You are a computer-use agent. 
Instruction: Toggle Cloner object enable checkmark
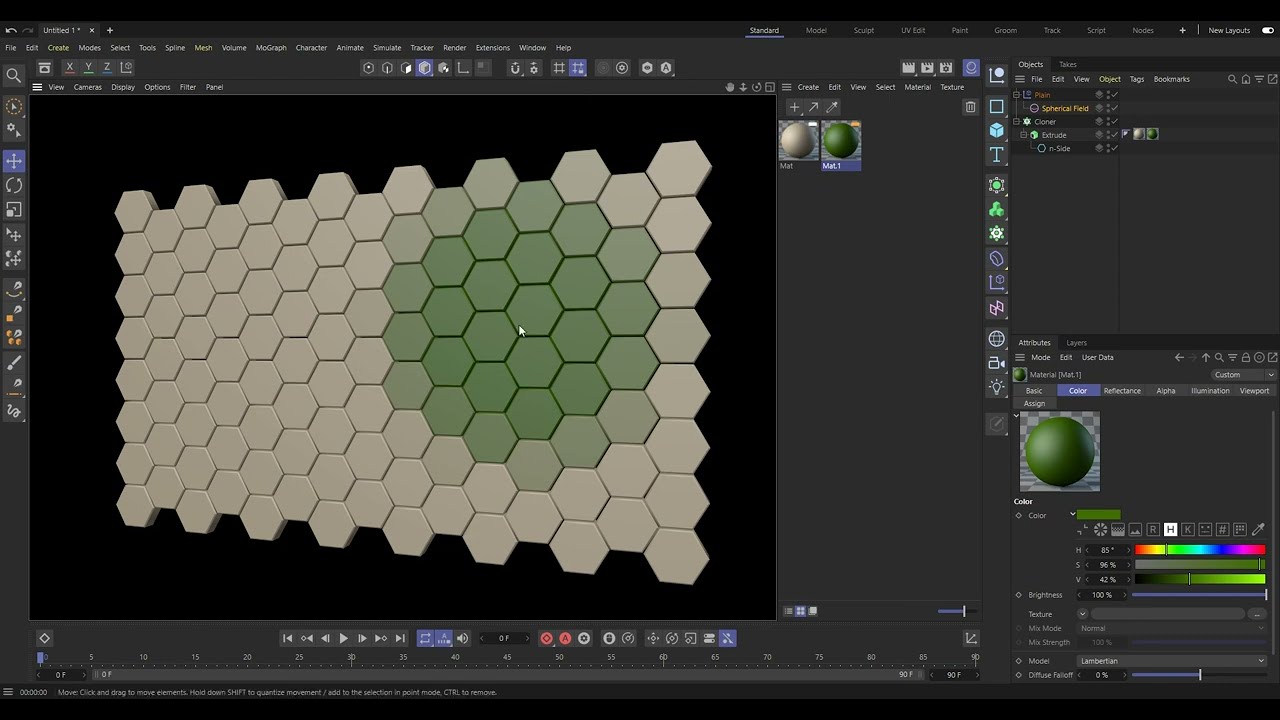pos(1113,121)
